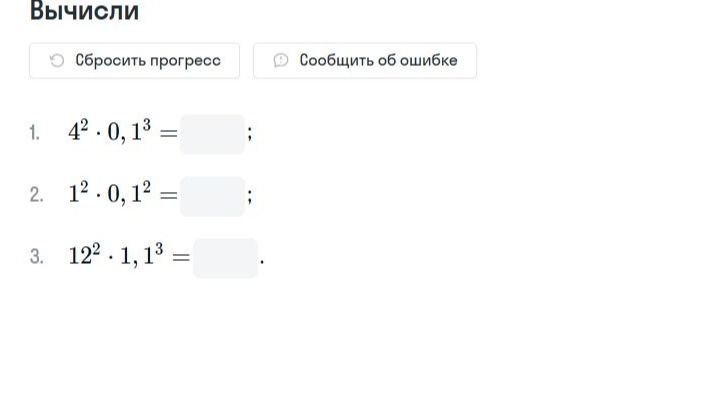Click the item number 1 label
The width and height of the screenshot is (702, 418).
(34, 133)
